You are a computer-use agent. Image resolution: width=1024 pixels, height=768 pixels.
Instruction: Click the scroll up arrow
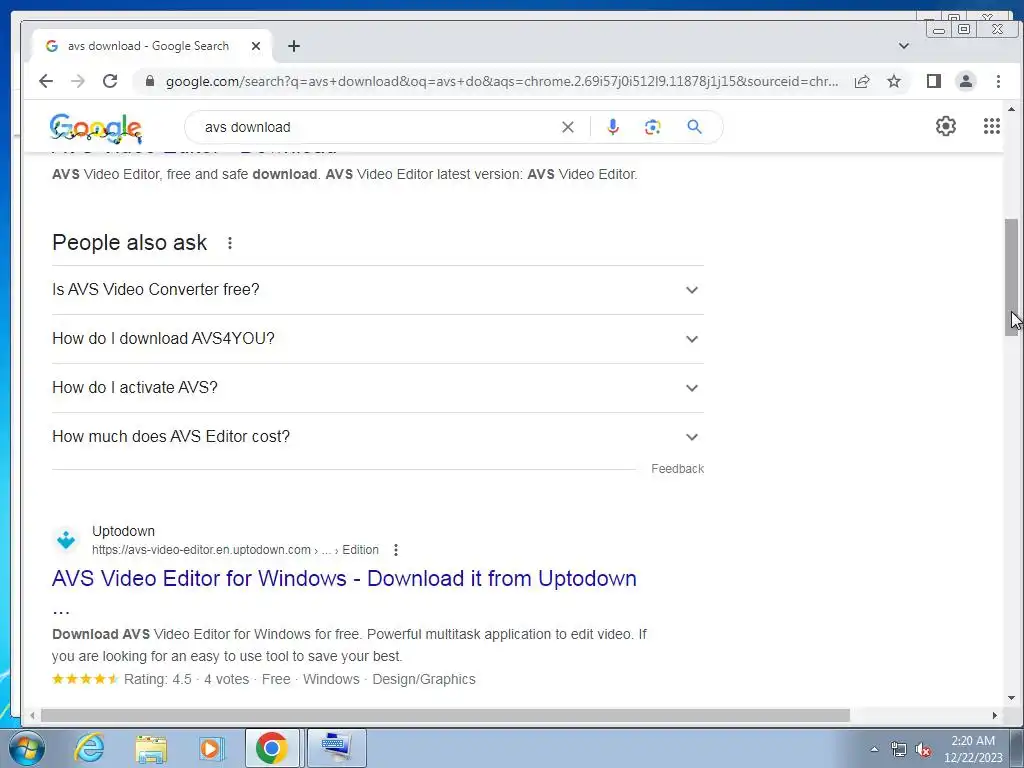click(1011, 109)
